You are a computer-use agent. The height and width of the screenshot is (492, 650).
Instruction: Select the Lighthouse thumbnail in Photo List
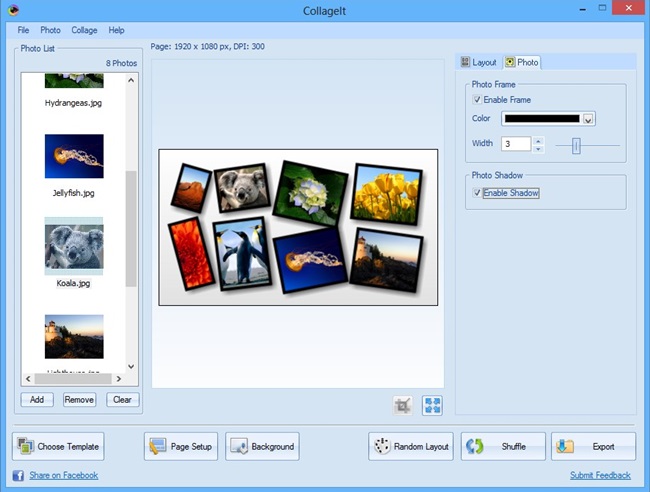(74, 337)
